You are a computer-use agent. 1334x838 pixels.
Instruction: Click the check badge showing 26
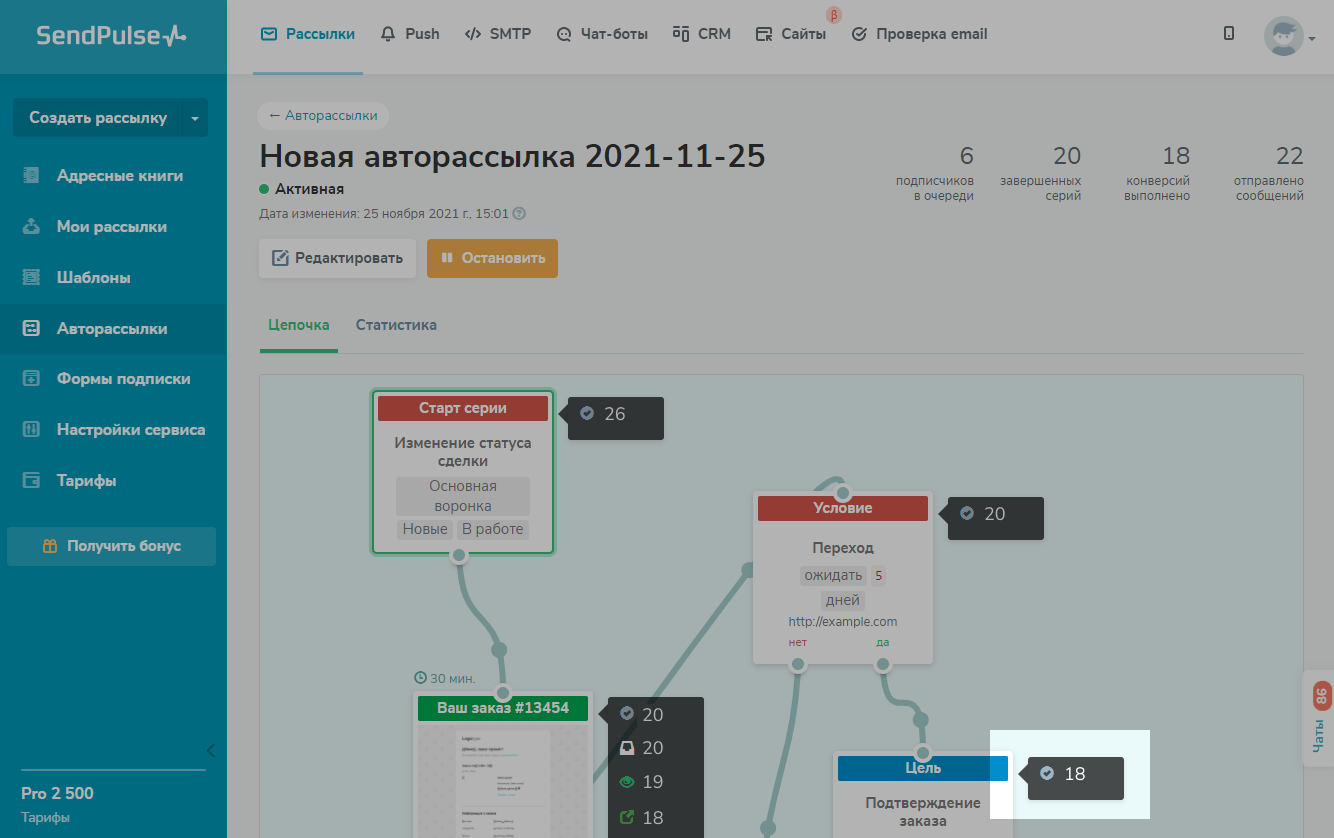[587, 413]
